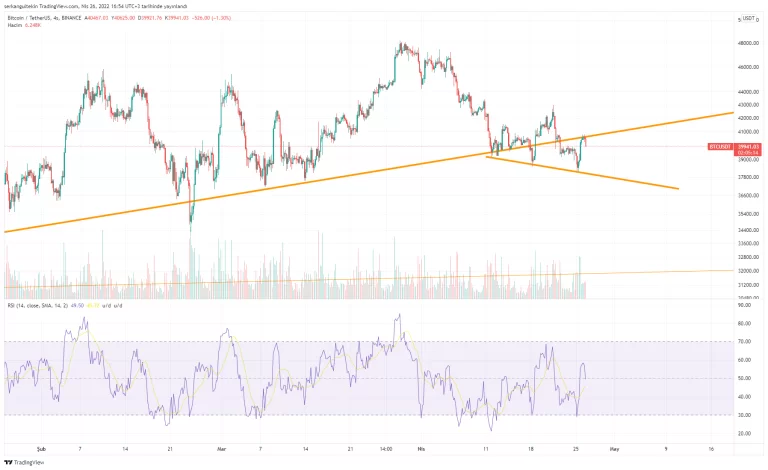Click the 50.00 midline value on RSI scale
The width and height of the screenshot is (768, 470).
[746, 379]
